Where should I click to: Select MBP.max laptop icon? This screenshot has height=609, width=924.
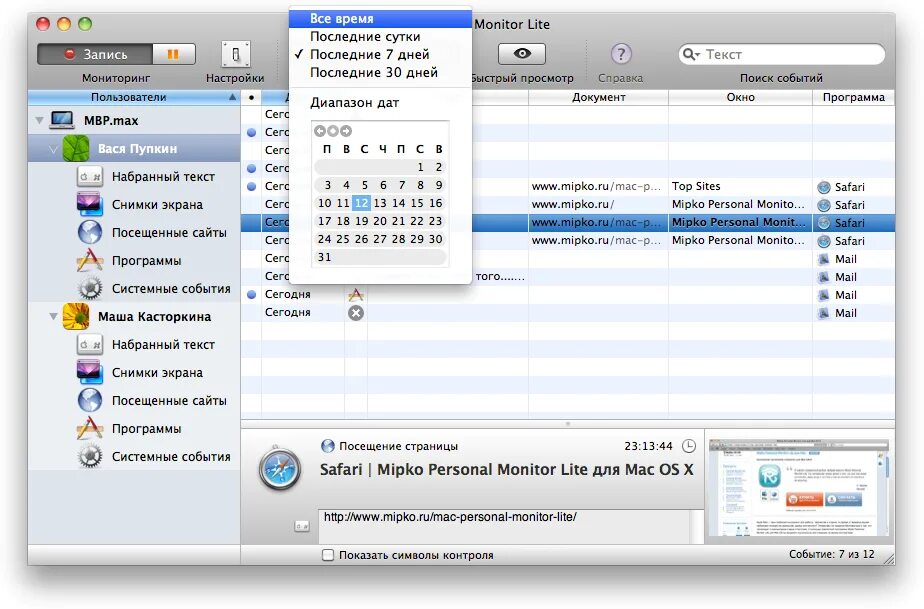click(62, 120)
